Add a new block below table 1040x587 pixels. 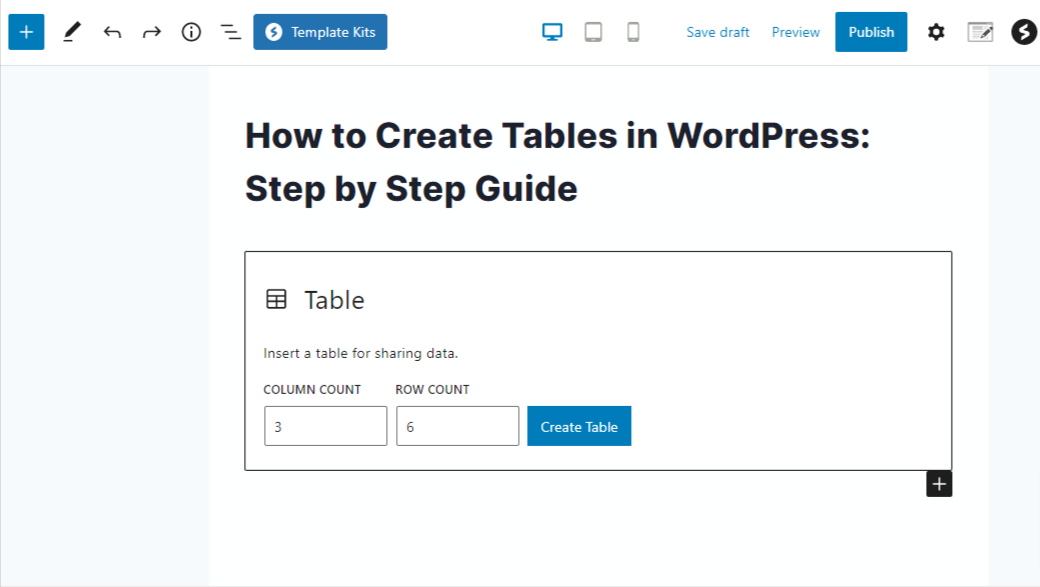(939, 484)
